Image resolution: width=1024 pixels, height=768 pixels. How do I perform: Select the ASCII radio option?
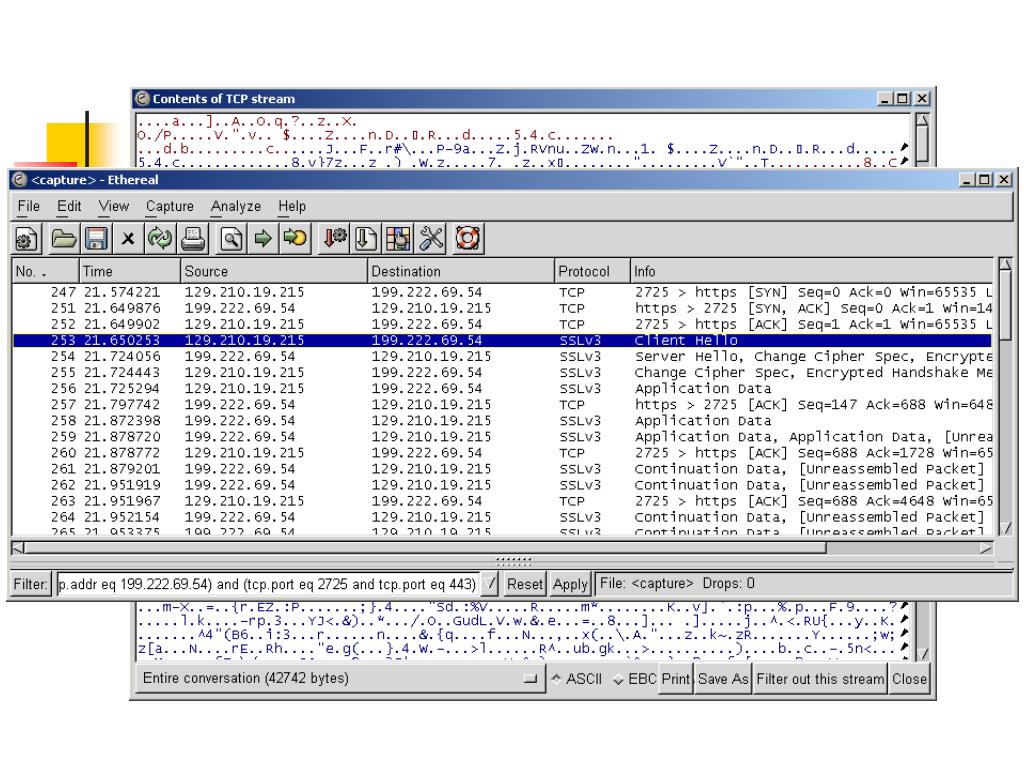coord(577,679)
